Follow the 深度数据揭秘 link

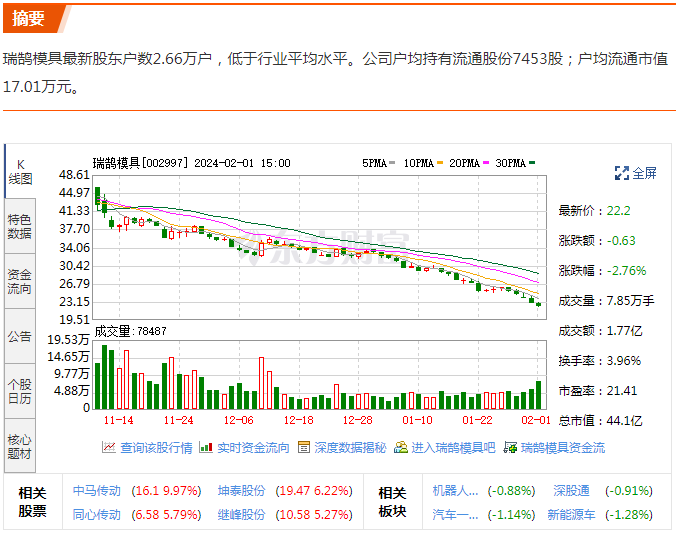[x=350, y=448]
